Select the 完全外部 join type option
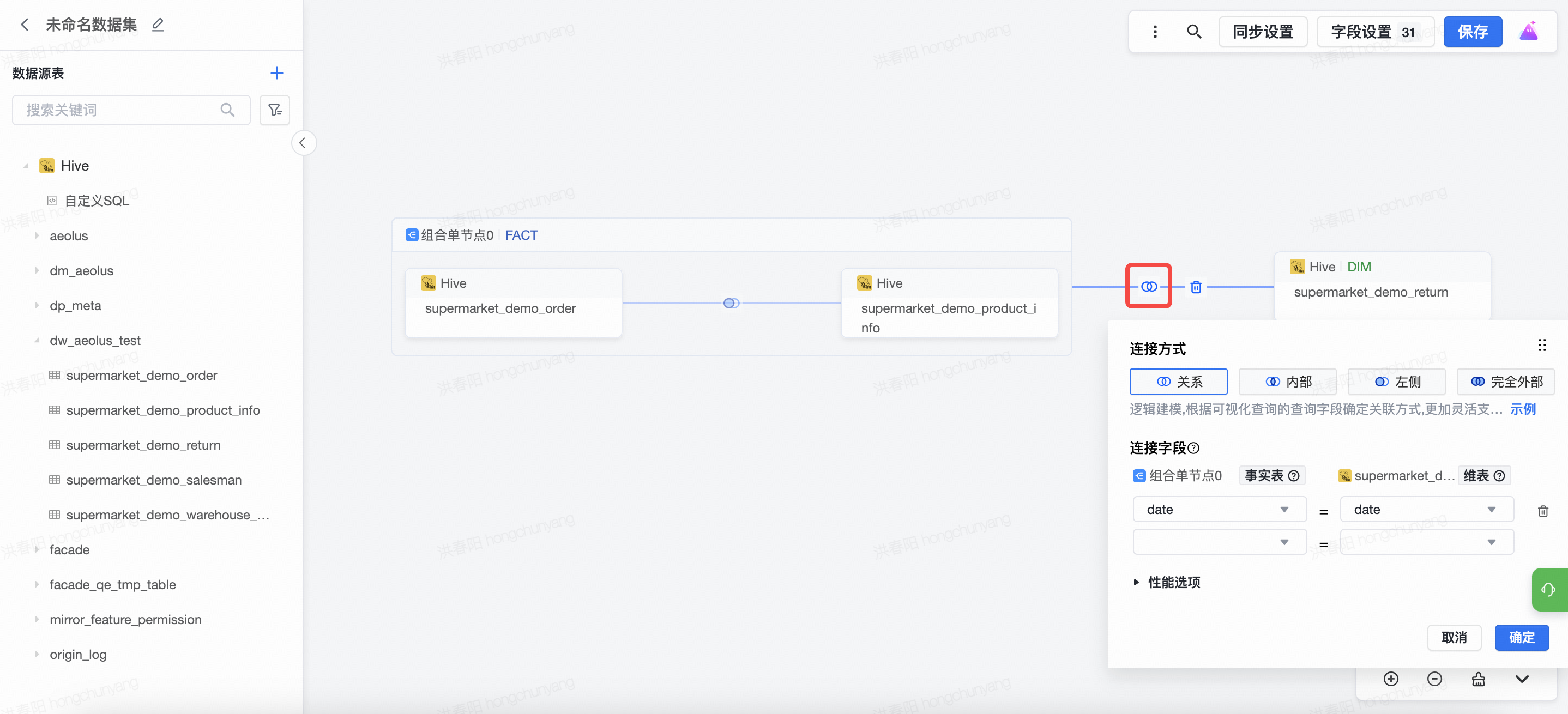 tap(1505, 382)
